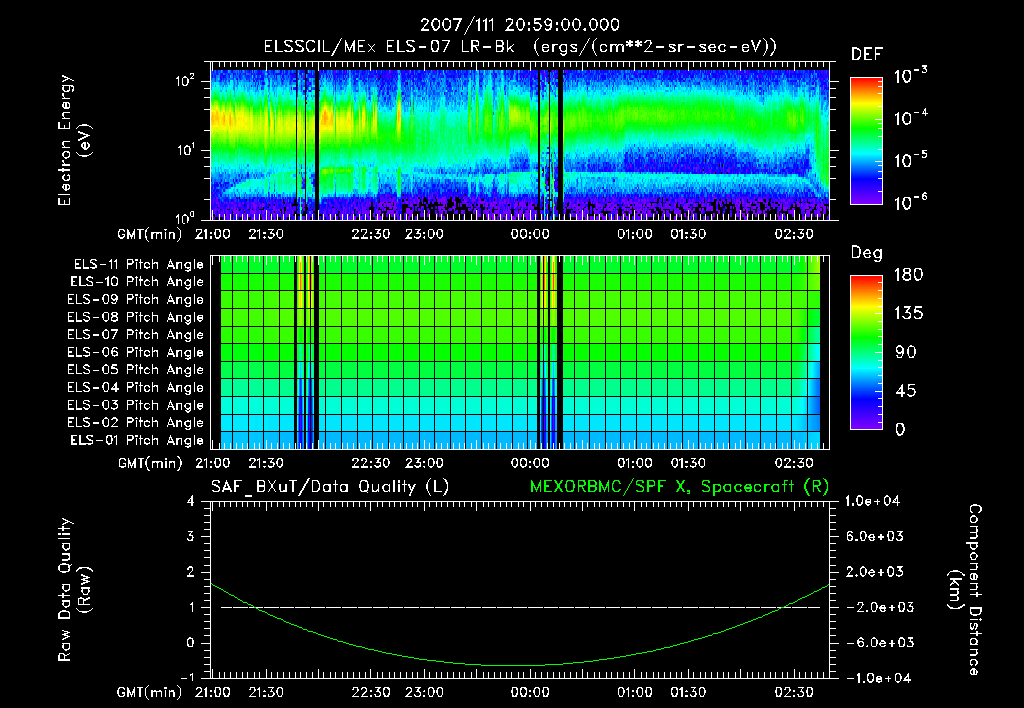Click the 22:30 label under the bottom plot
This screenshot has height=708, width=1024.
point(371,692)
